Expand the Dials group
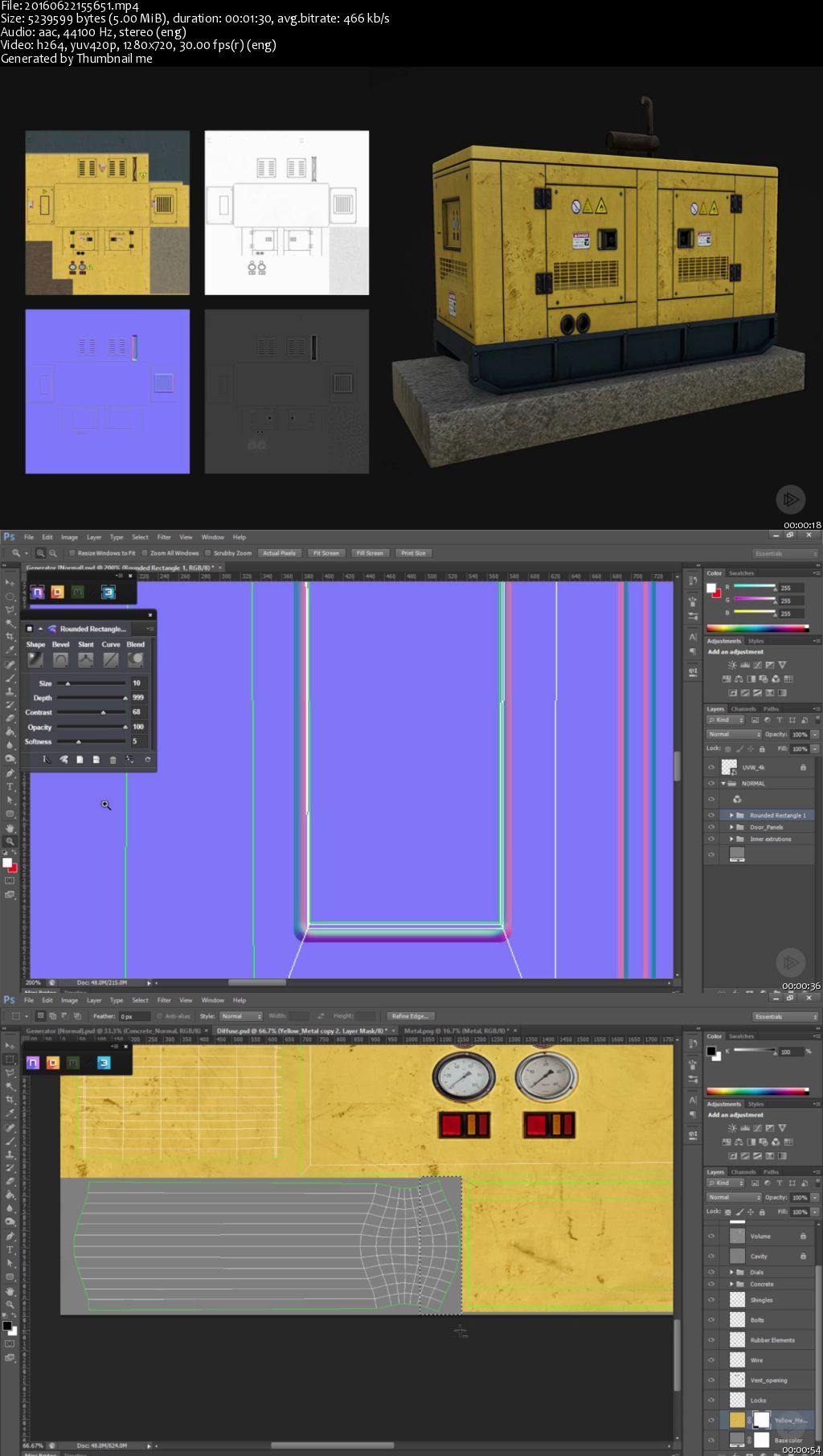The image size is (823, 1456). pyautogui.click(x=731, y=1273)
